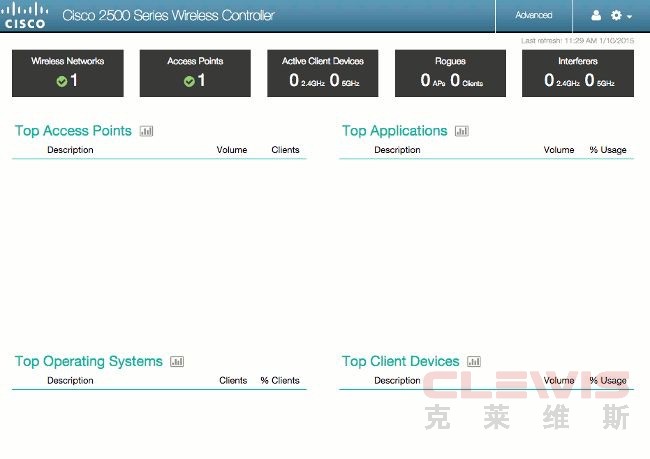Click the Last refresh timestamp

(577, 41)
